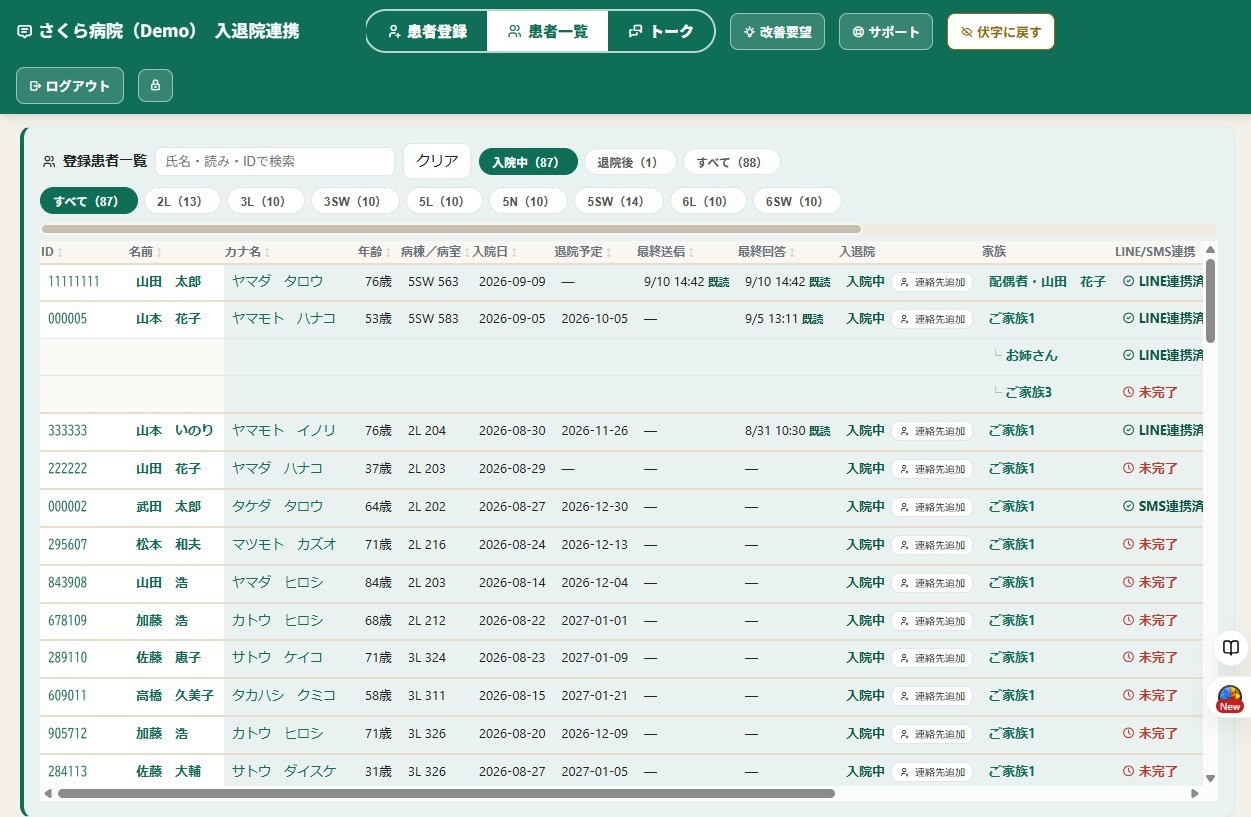Click the lock icon button
Viewport: 1251px width, 817px height.
(155, 85)
